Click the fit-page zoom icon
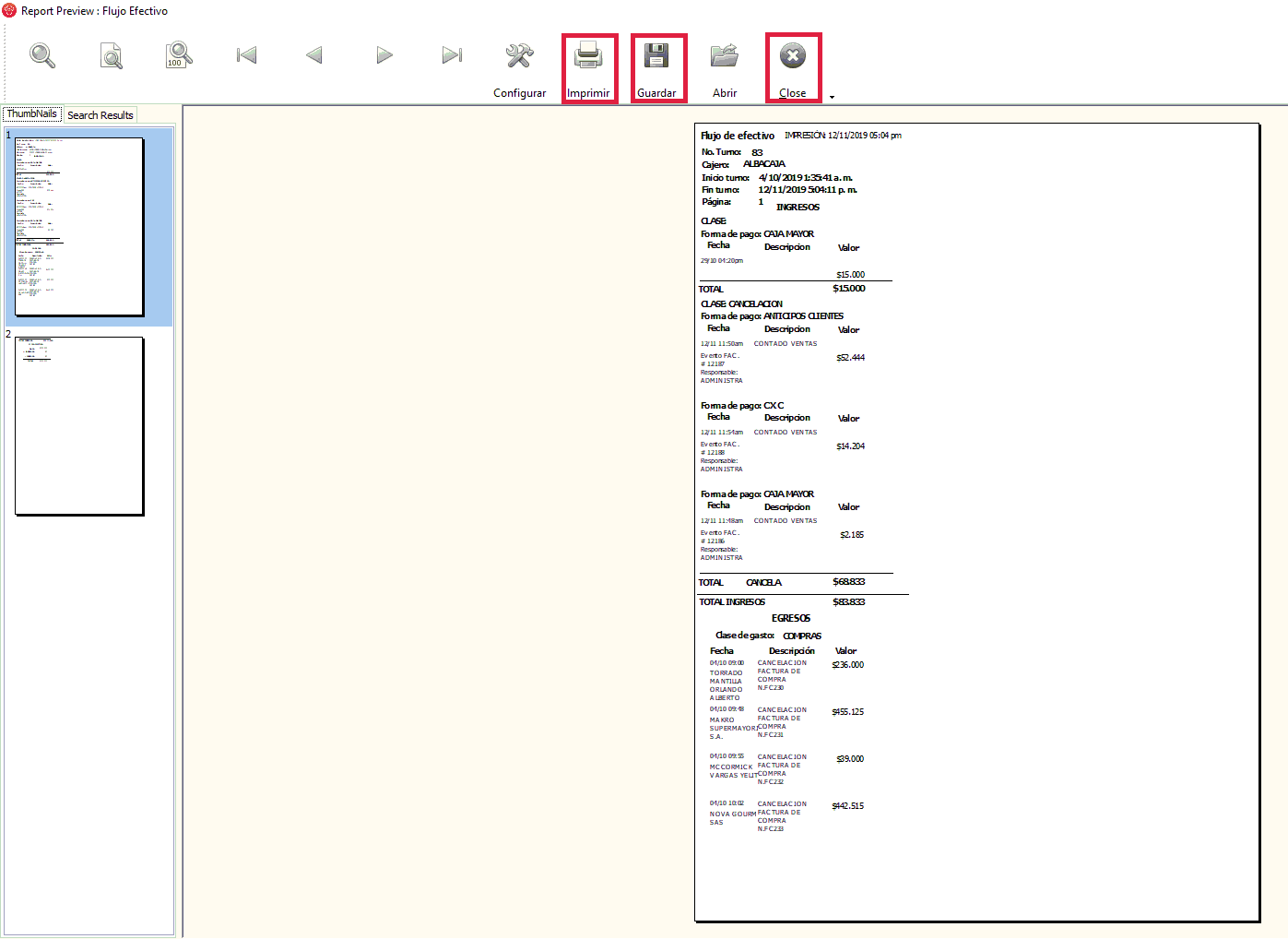Image resolution: width=1288 pixels, height=939 pixels. [x=111, y=56]
